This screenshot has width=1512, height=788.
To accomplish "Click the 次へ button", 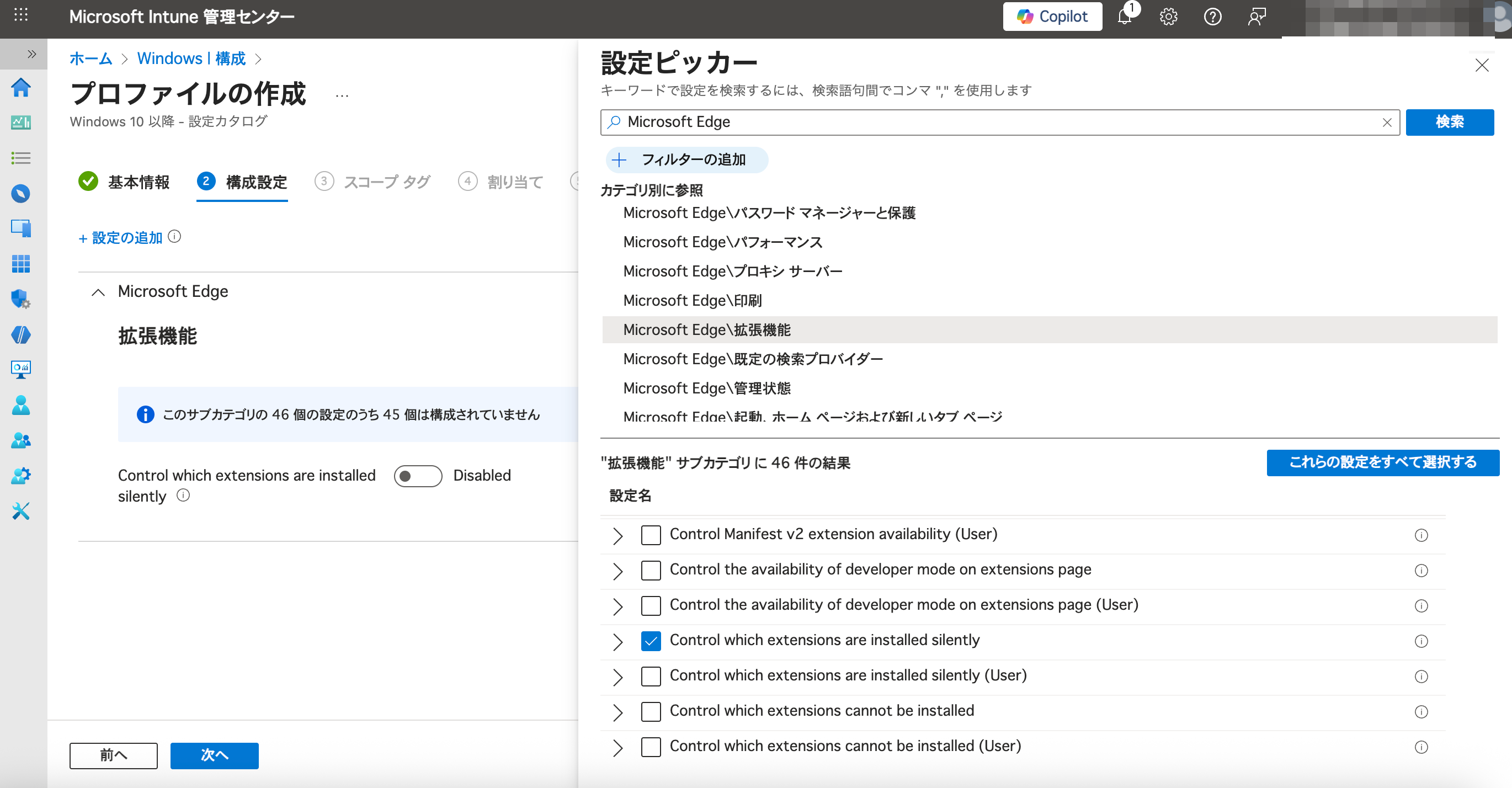I will pos(214,755).
